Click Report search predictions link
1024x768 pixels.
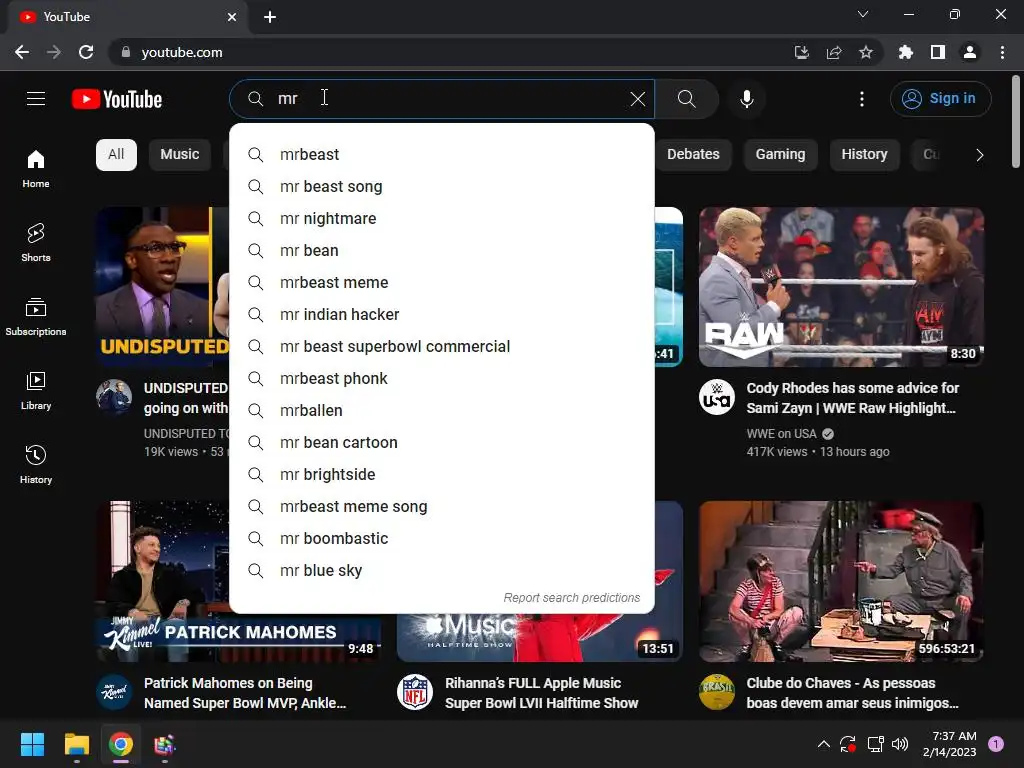tap(571, 598)
